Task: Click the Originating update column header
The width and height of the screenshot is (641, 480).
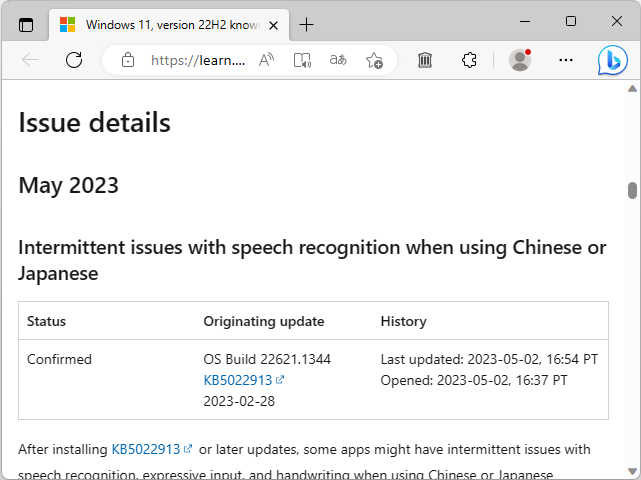Action: click(264, 321)
